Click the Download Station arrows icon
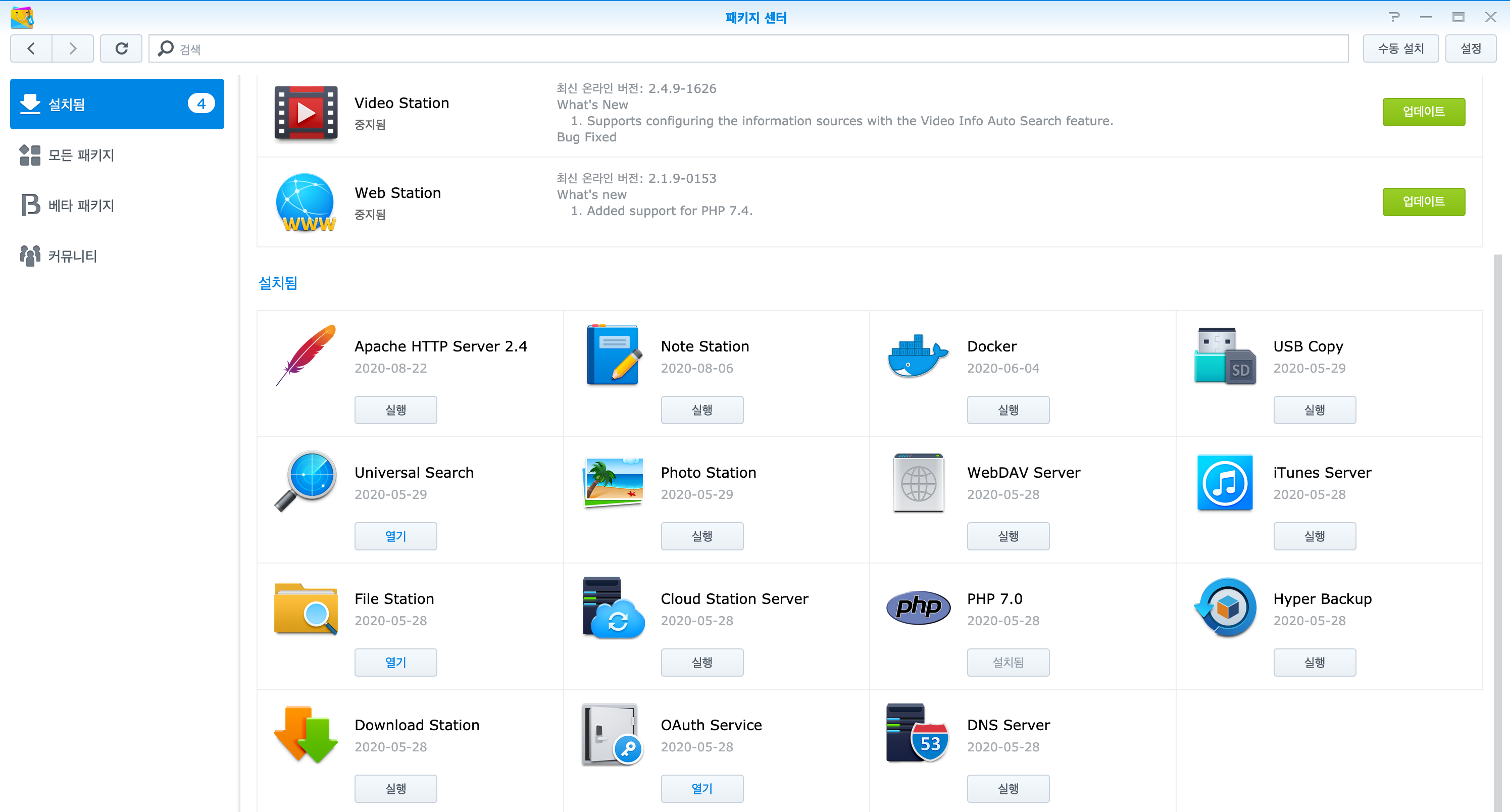The image size is (1510, 812). [x=306, y=734]
